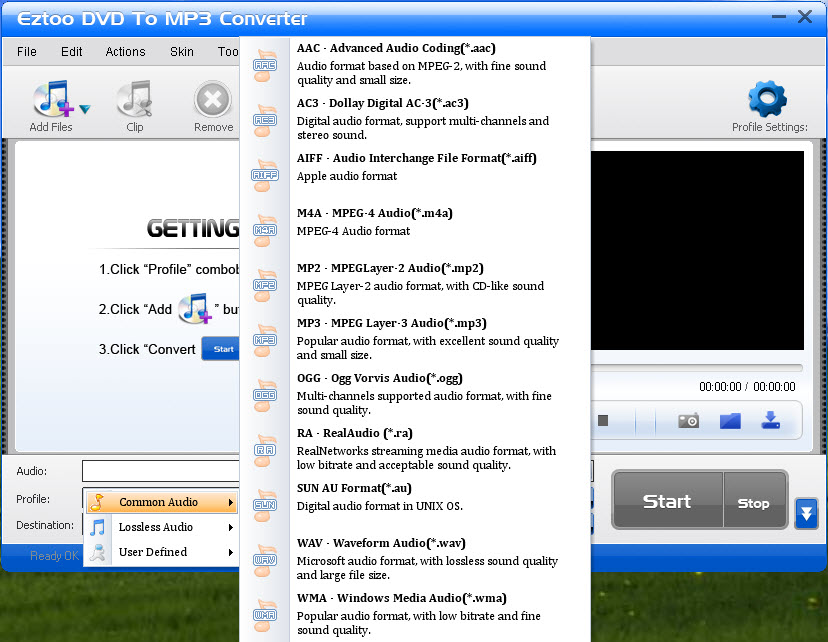Open Profile Settings gear icon
The image size is (828, 642).
pyautogui.click(x=767, y=99)
